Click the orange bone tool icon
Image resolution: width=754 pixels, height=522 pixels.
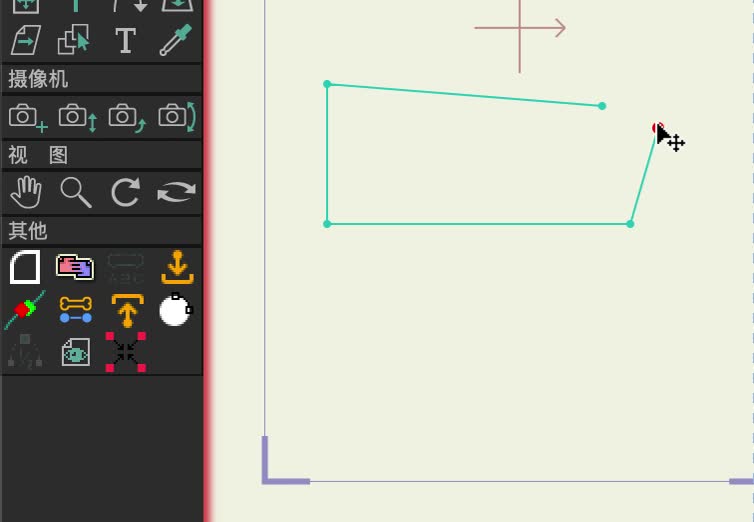[75, 310]
